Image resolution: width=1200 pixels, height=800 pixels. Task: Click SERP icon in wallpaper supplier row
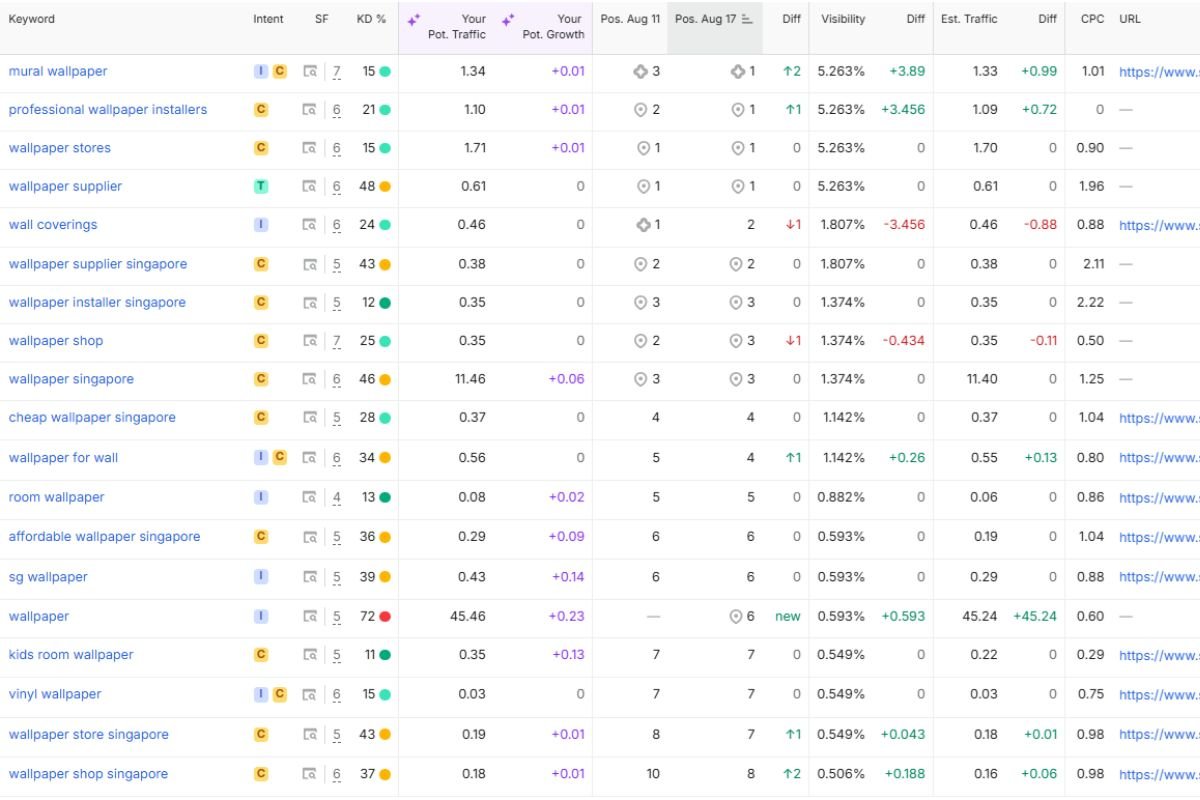(310, 186)
